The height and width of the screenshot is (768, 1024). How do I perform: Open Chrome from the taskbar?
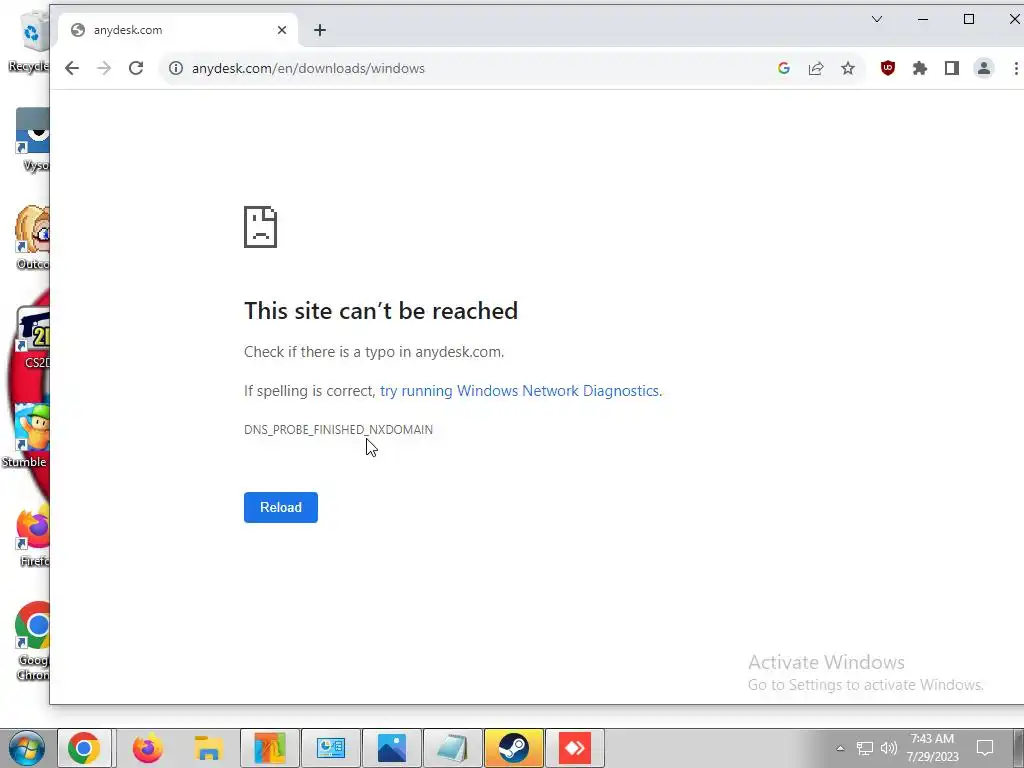click(x=84, y=748)
